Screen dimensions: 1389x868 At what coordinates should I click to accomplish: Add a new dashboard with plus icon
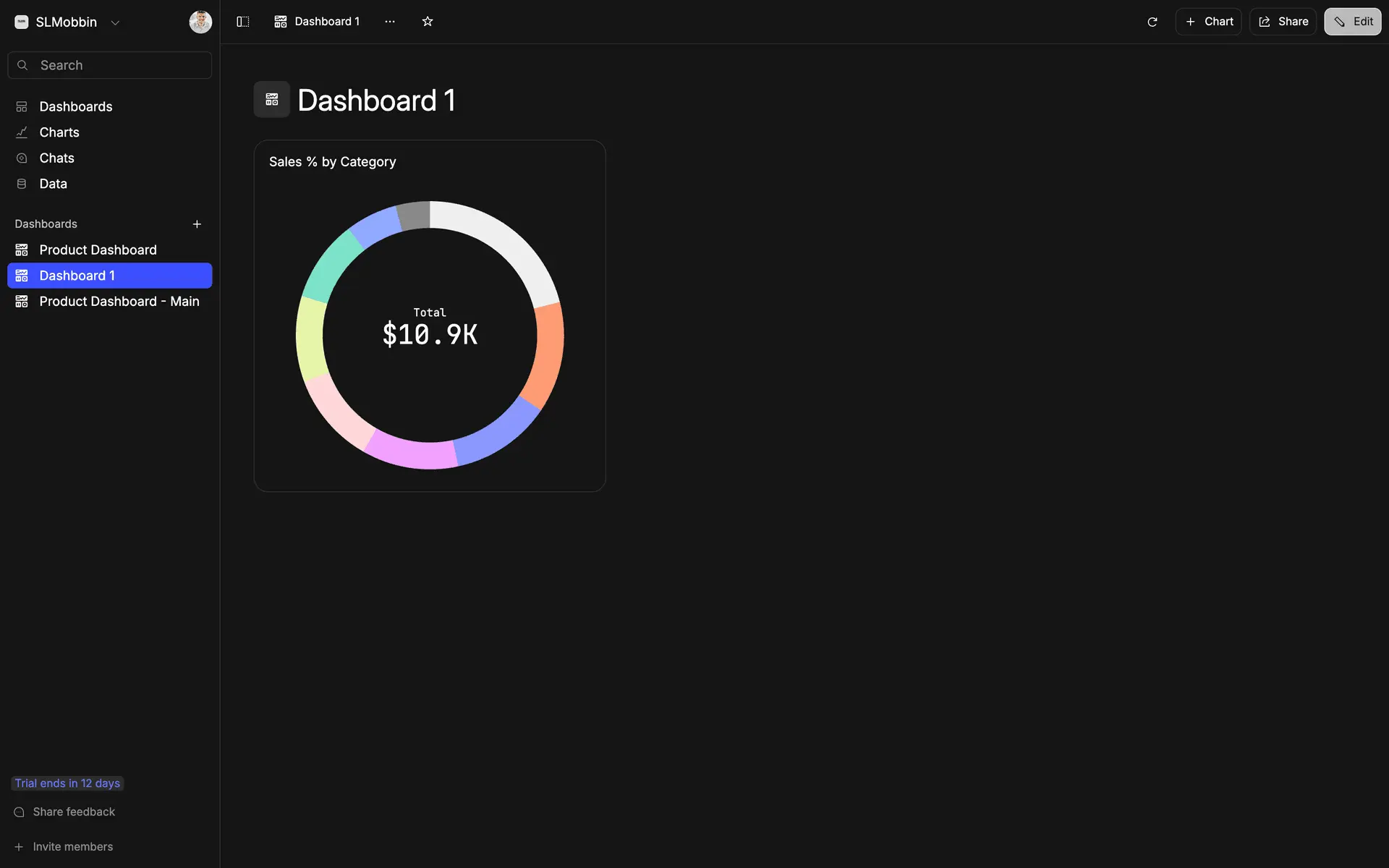point(197,224)
